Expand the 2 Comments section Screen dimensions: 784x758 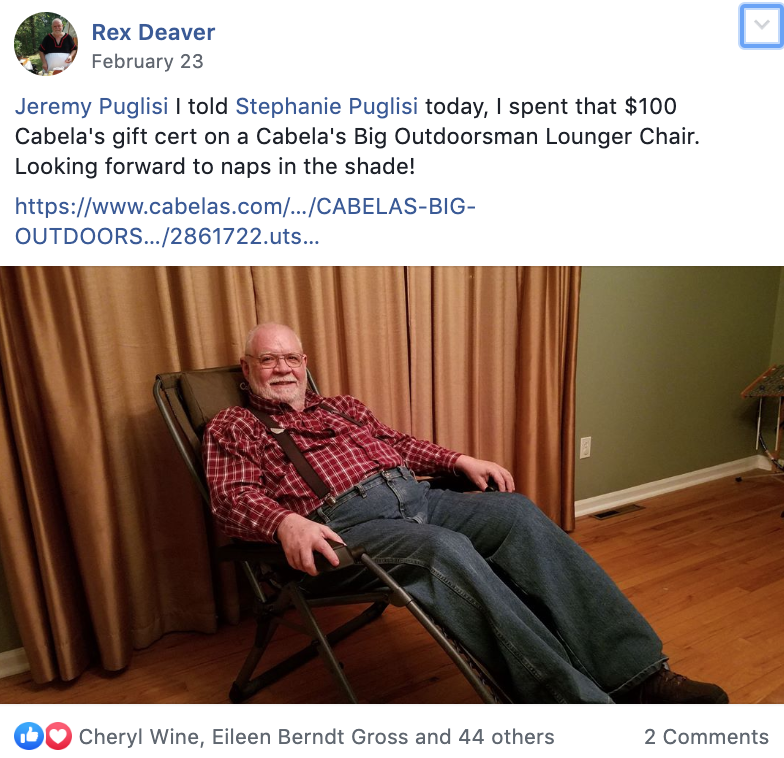click(706, 736)
